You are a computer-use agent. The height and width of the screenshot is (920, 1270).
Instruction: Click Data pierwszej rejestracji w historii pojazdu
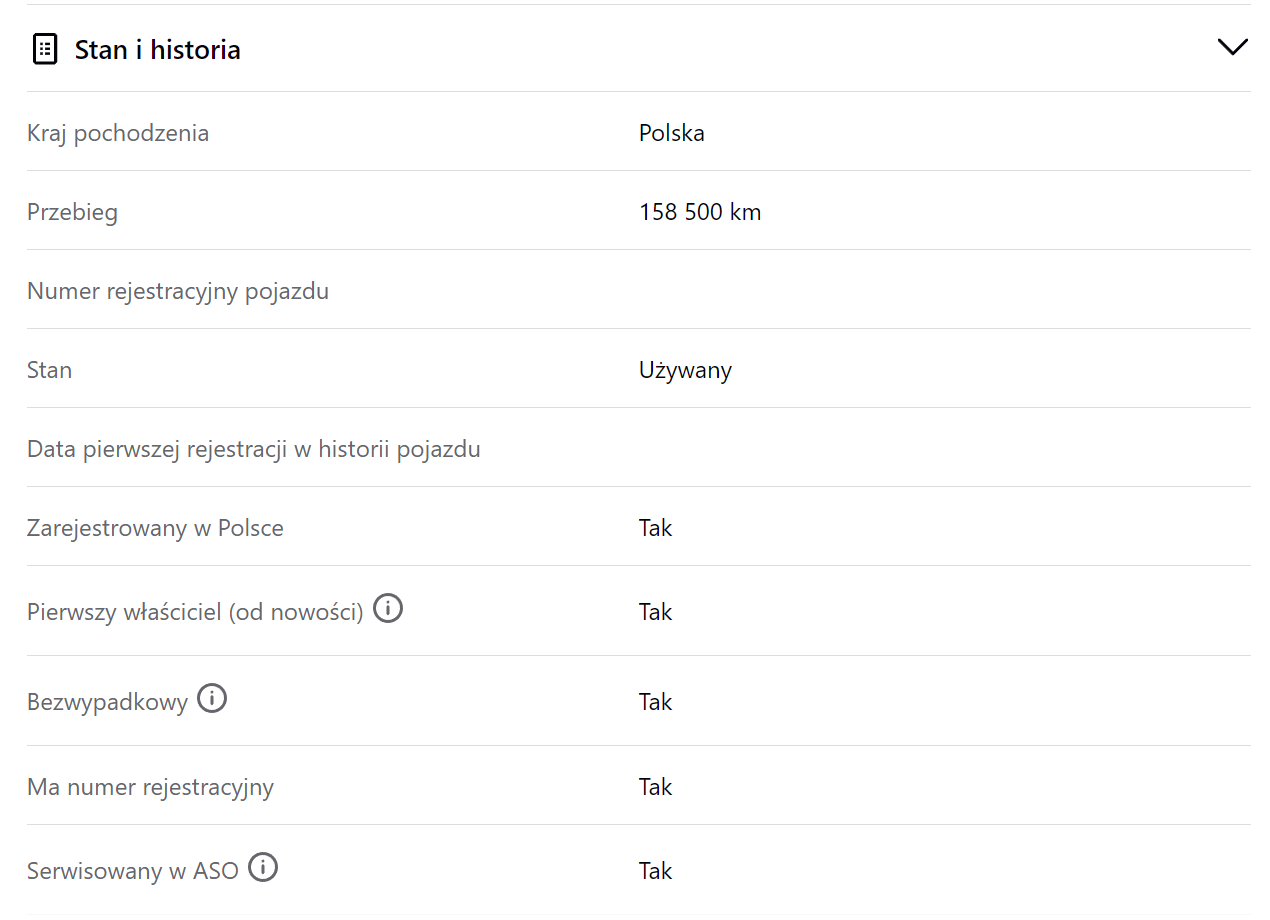coord(254,449)
